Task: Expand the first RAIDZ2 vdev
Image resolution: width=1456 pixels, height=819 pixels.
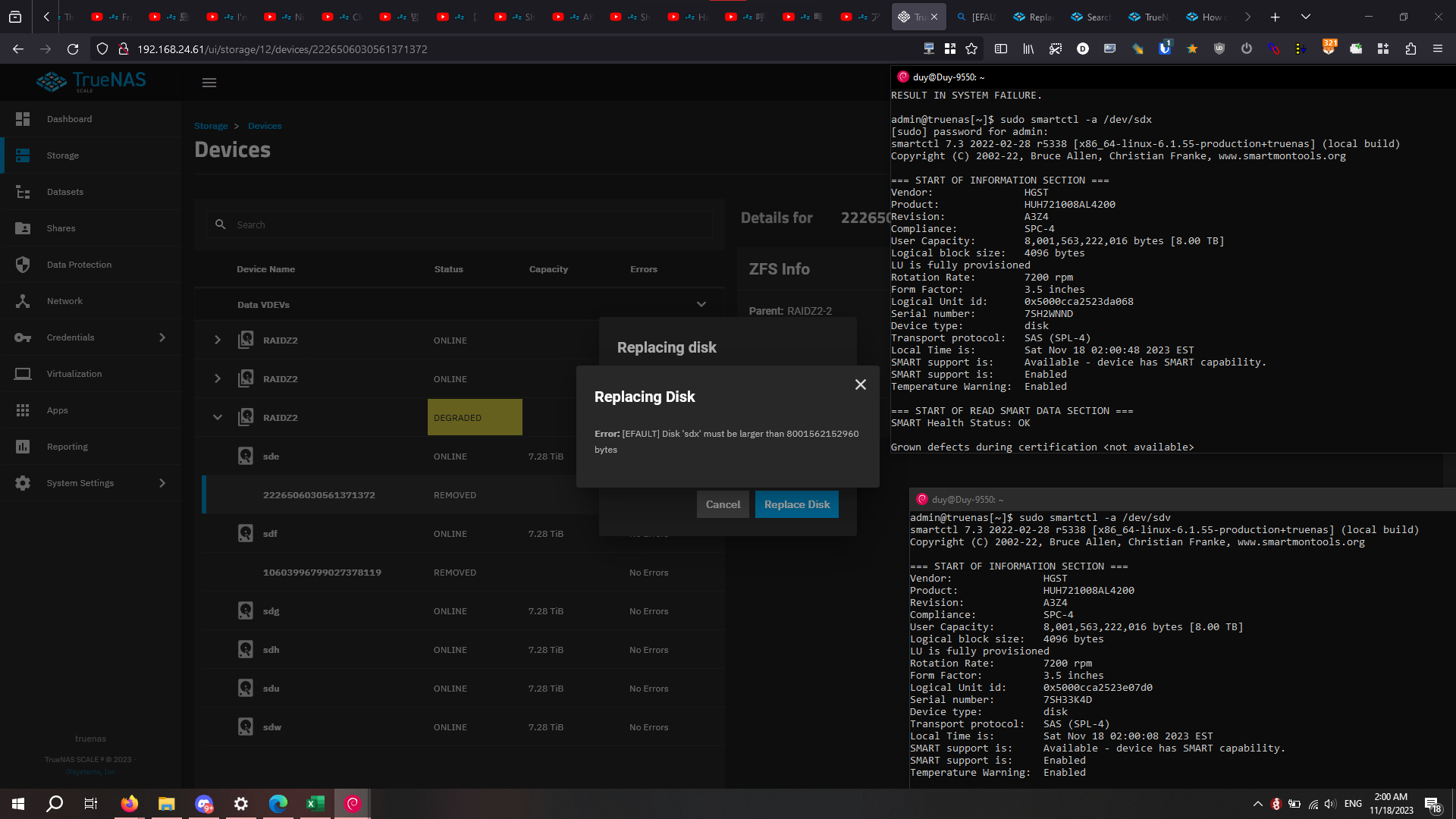Action: [x=218, y=340]
